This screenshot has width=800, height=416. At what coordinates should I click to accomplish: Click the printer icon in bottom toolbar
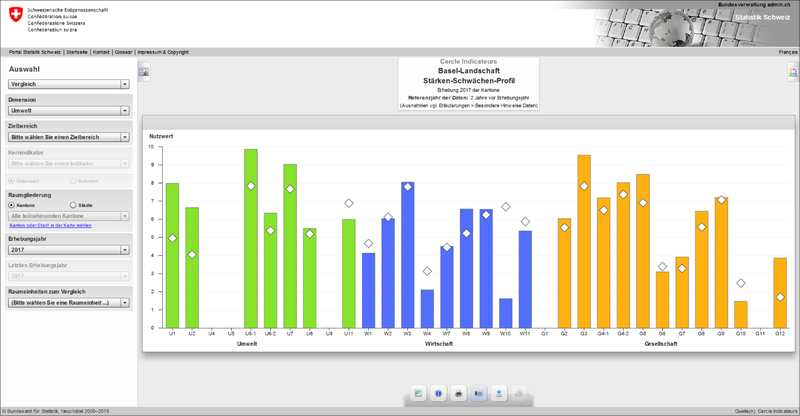(x=458, y=394)
